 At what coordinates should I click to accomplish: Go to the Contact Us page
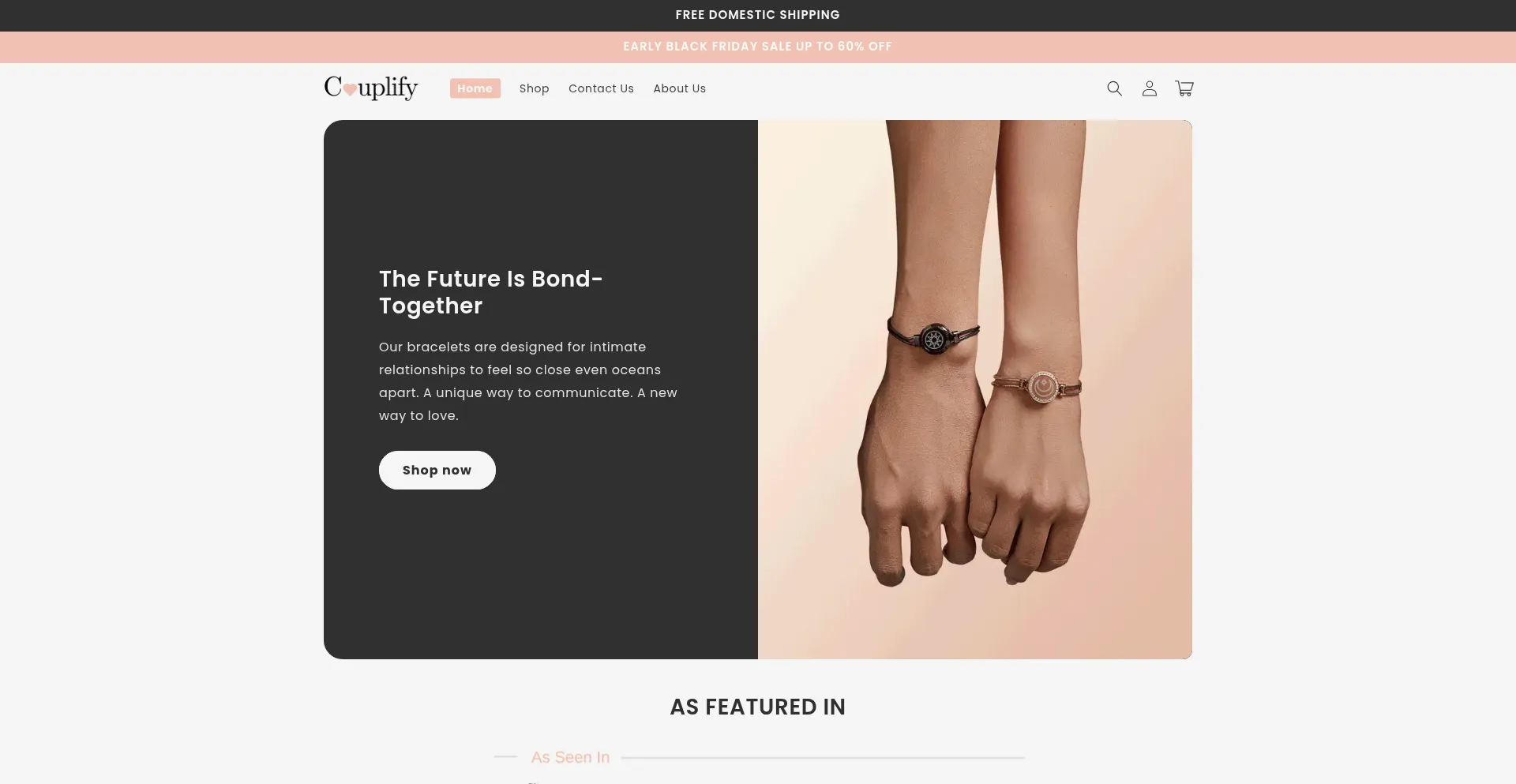pyautogui.click(x=601, y=88)
